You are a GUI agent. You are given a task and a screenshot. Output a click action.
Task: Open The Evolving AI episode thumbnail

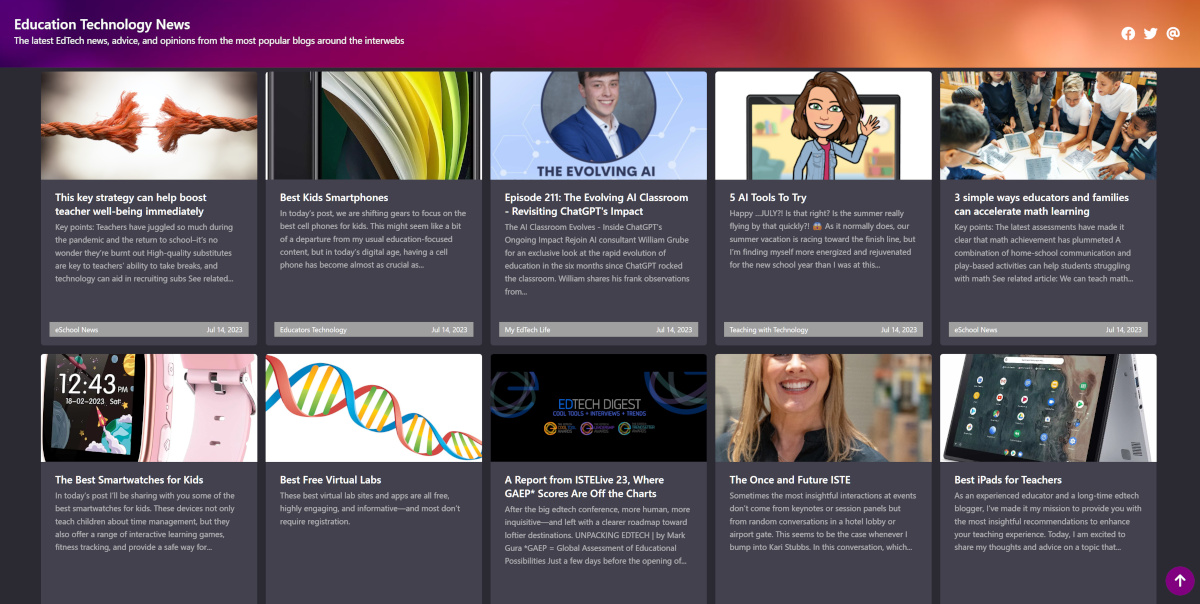point(598,125)
